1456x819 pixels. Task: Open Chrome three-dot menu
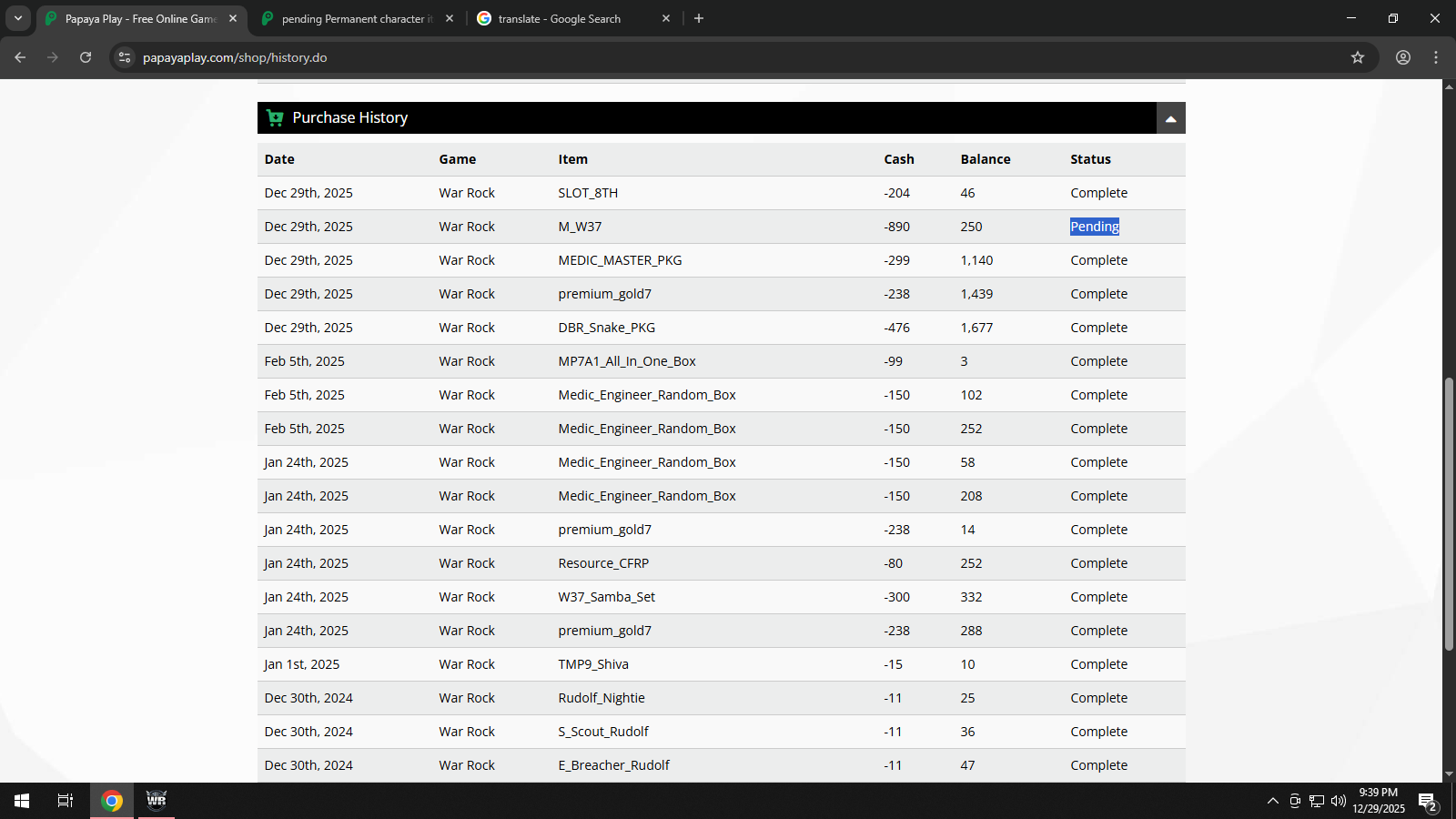(1436, 57)
